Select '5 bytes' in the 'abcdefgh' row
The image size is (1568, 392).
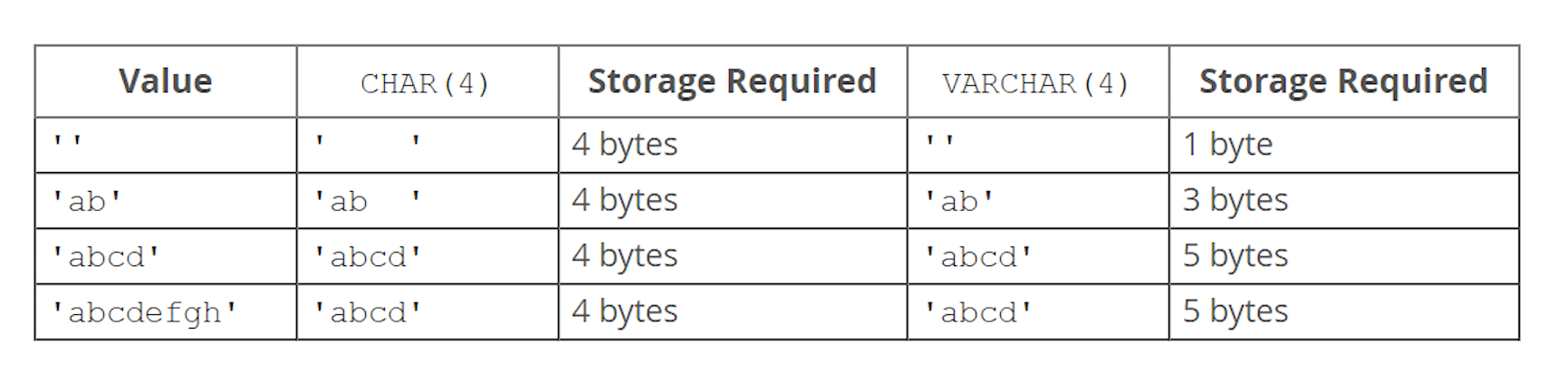(1344, 312)
